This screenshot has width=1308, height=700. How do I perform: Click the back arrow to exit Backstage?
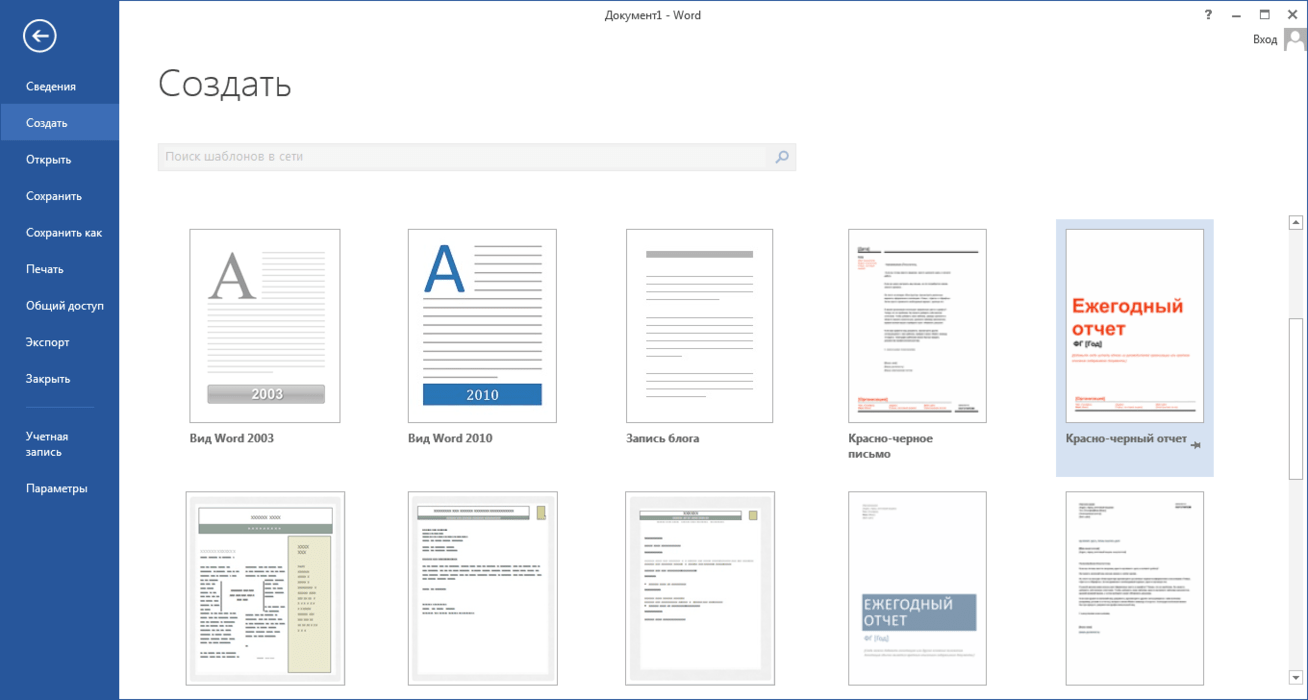click(x=40, y=37)
